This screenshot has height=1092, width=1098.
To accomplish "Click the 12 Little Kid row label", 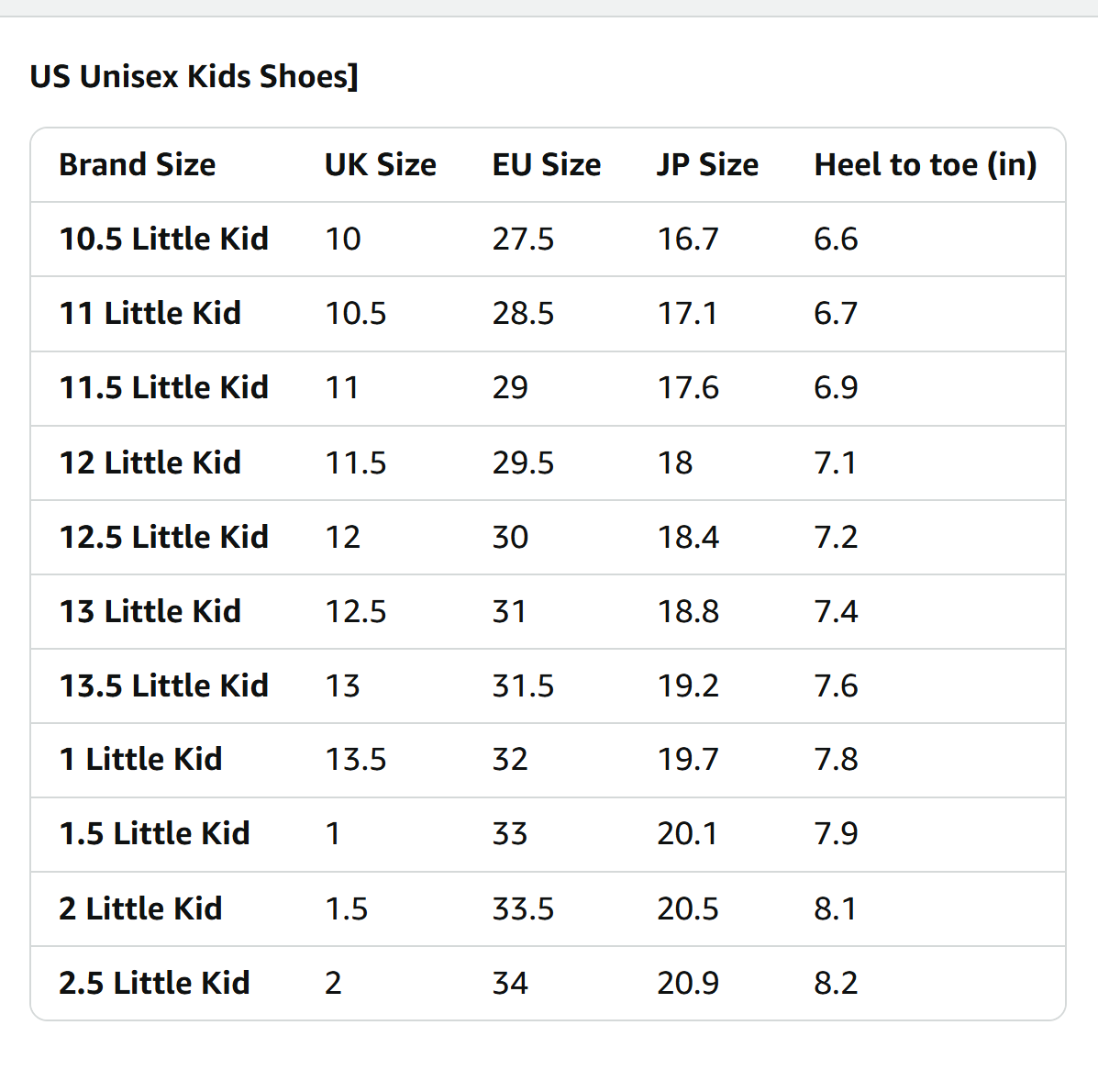I will point(150,462).
